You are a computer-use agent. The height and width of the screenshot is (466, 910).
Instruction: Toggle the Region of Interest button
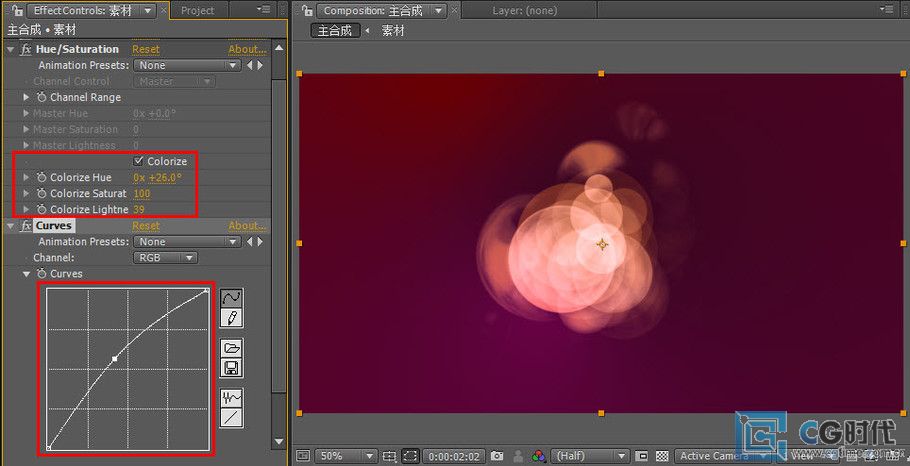641,456
